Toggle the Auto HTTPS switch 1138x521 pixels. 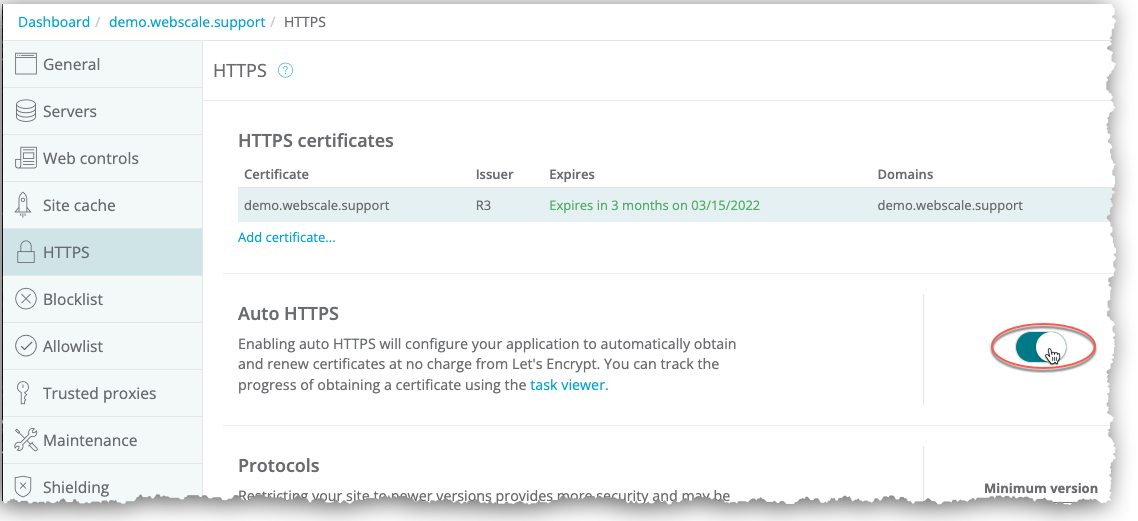[x=1040, y=348]
